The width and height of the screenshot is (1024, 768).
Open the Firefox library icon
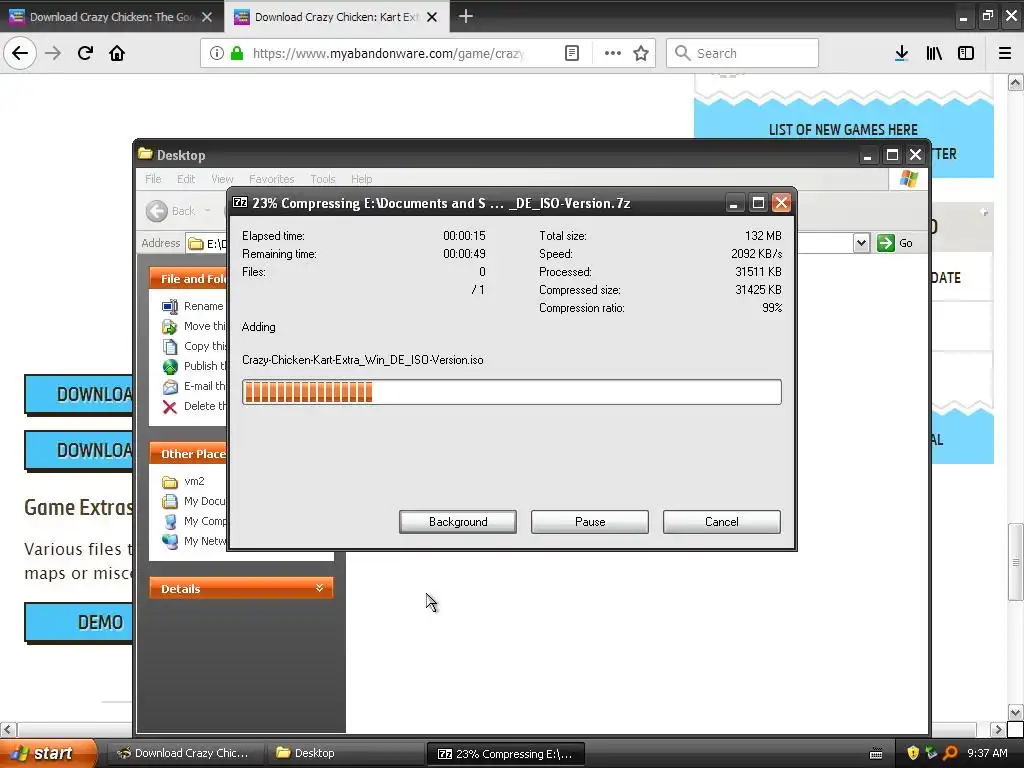[934, 53]
